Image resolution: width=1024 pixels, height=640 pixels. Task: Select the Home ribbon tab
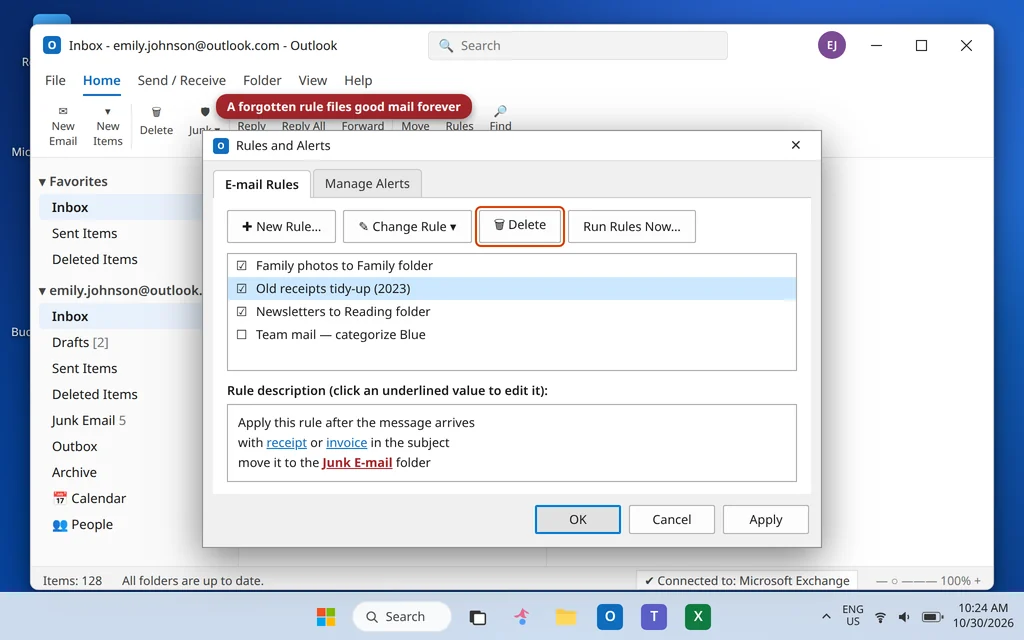(101, 80)
